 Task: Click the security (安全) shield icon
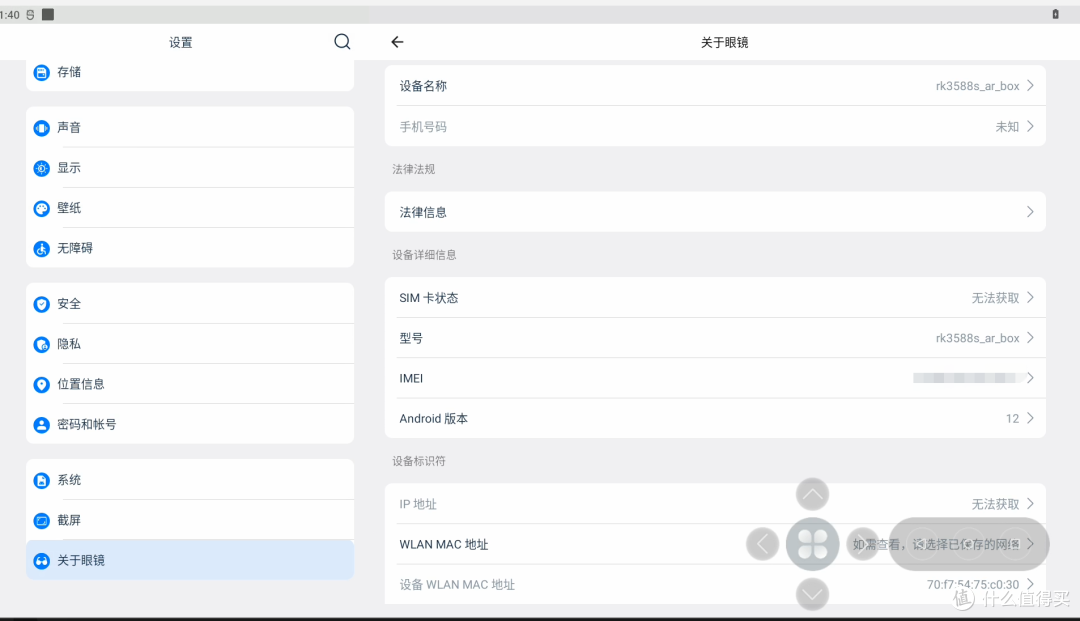coord(41,304)
